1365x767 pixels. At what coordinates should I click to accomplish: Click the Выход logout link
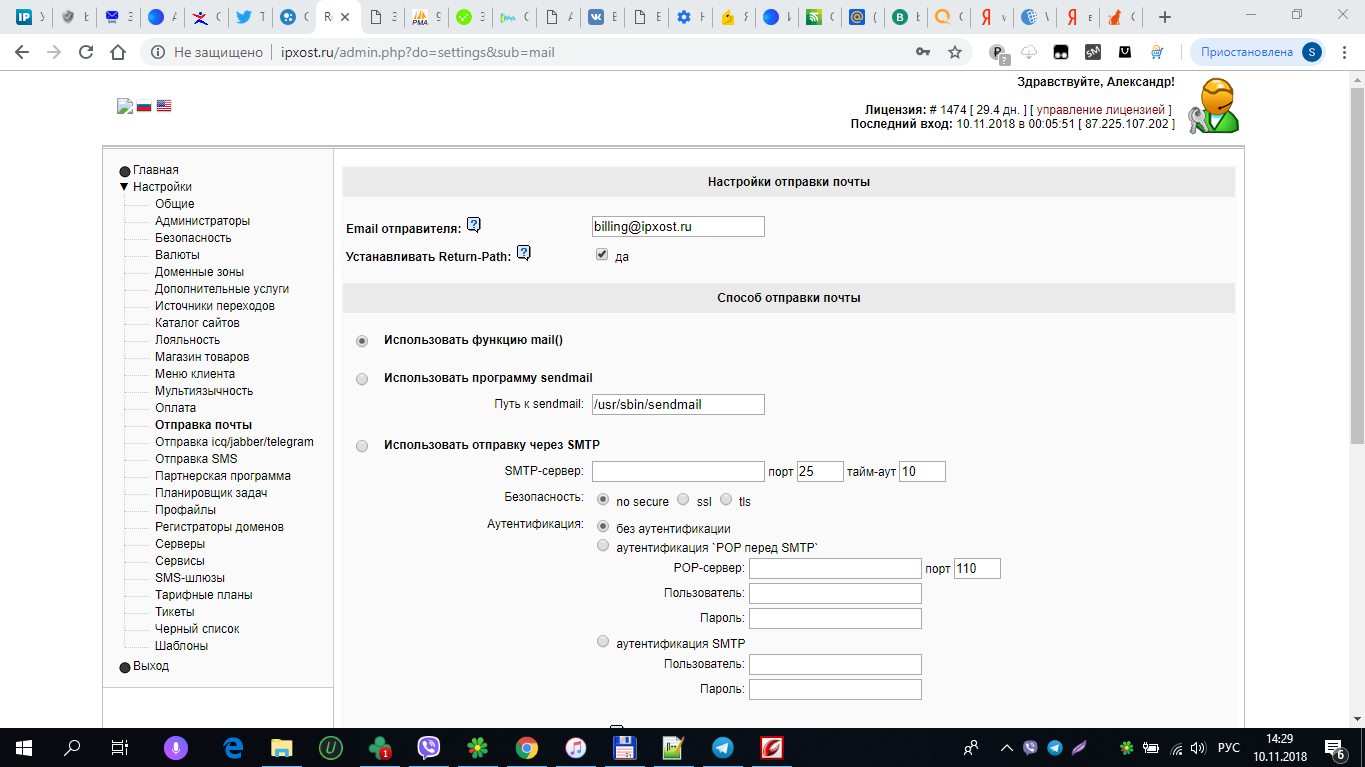[150, 666]
